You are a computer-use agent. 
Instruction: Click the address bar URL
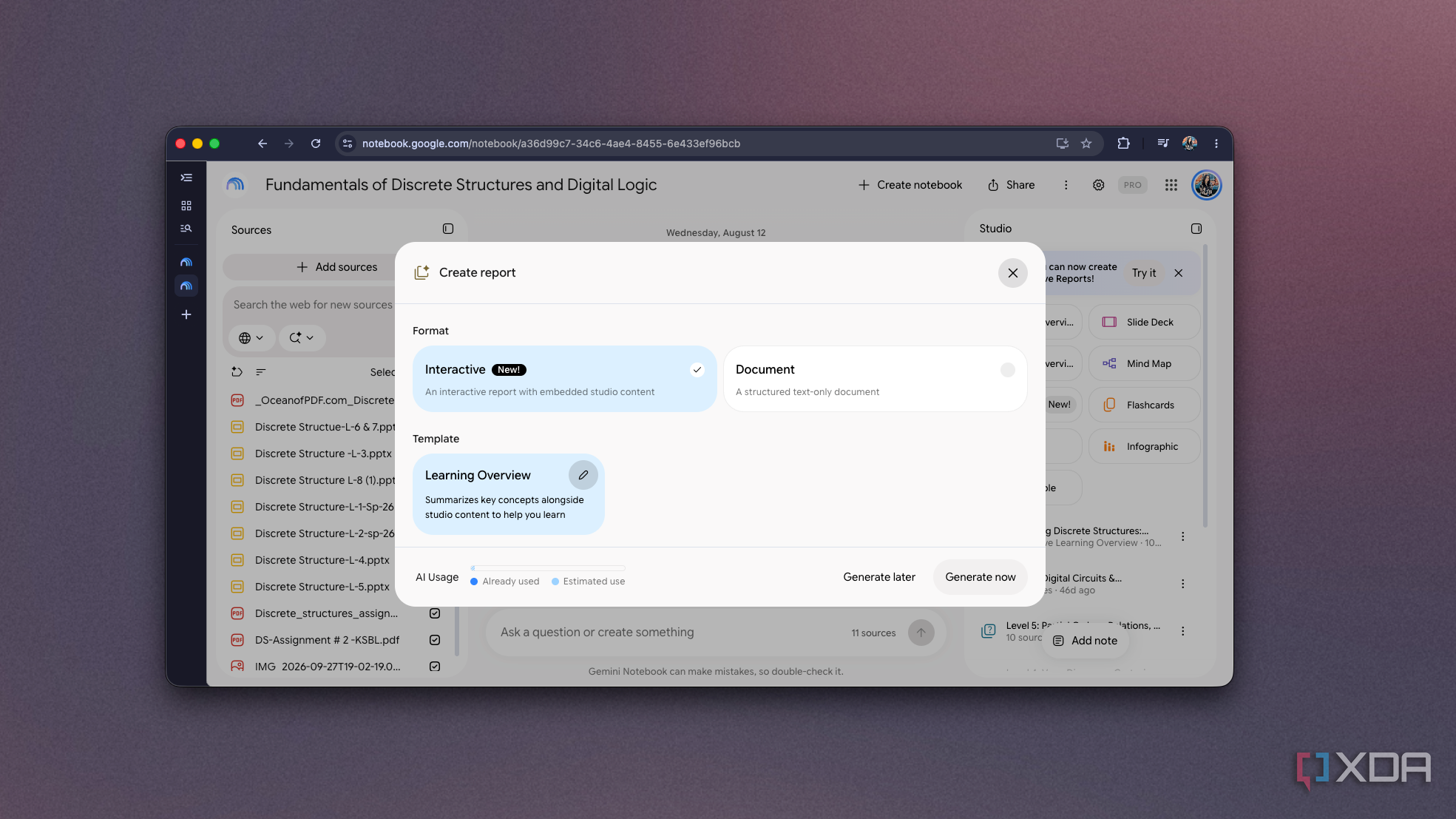click(551, 144)
